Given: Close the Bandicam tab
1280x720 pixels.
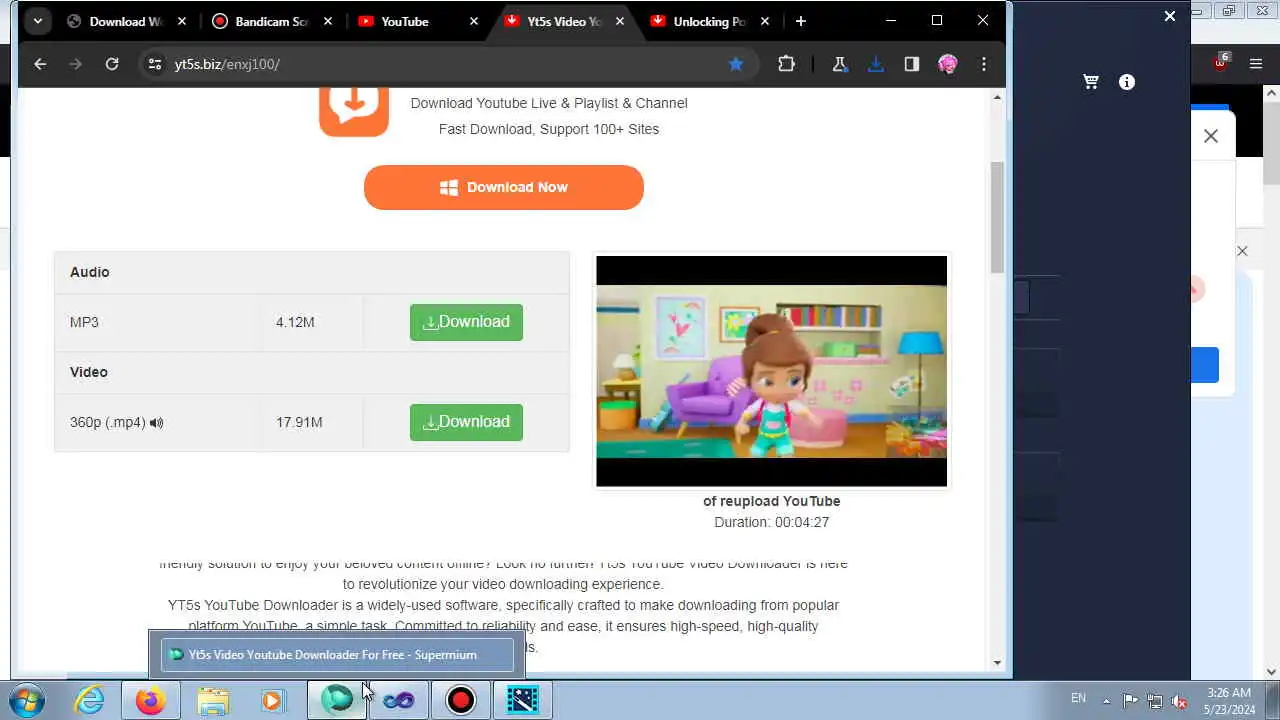Looking at the screenshot, I should click(x=328, y=21).
